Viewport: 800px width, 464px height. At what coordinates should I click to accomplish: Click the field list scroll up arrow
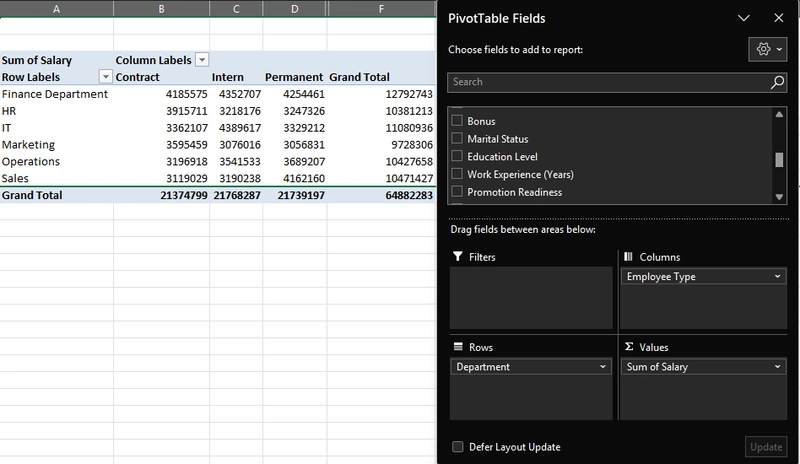pyautogui.click(x=779, y=114)
